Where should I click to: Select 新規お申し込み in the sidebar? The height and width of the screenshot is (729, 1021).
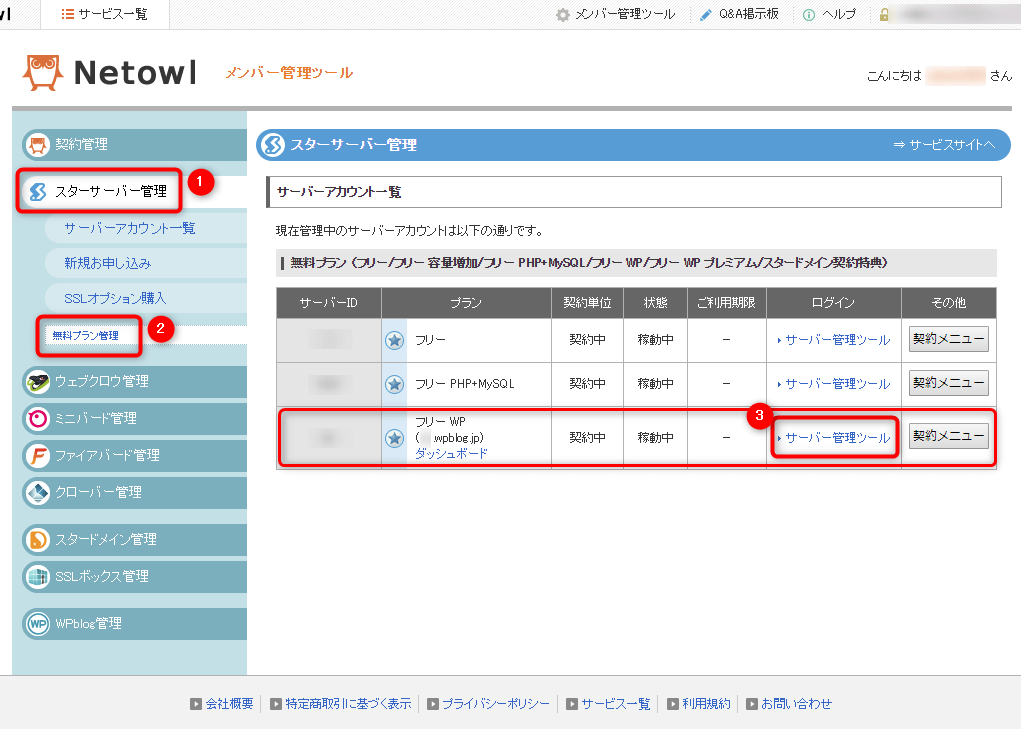pos(108,263)
